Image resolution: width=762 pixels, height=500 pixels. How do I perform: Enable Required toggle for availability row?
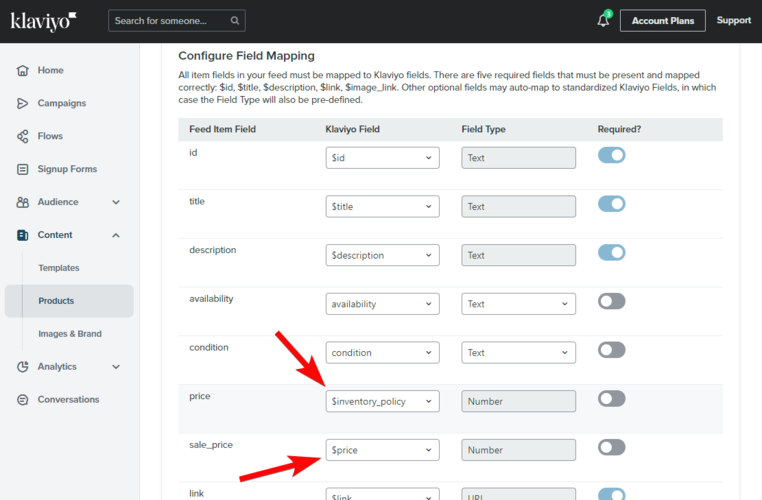611,302
